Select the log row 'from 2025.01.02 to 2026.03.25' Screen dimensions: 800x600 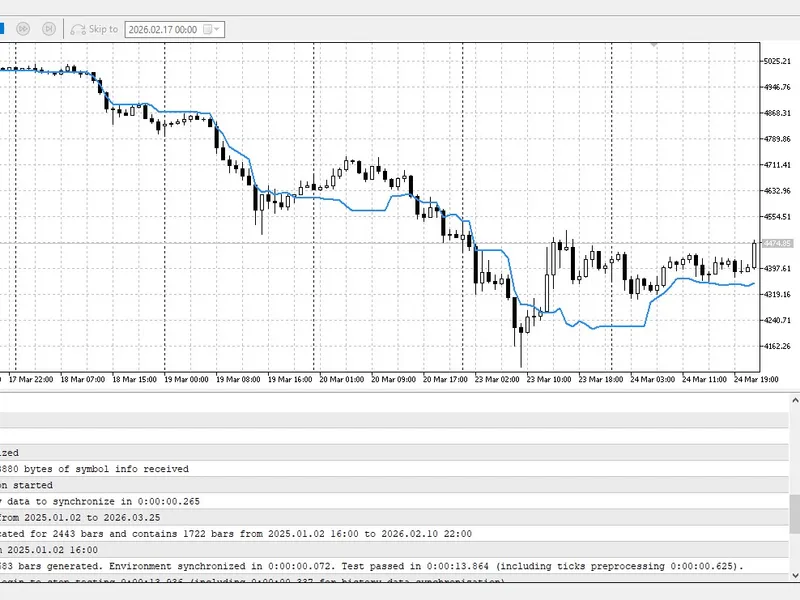(x=394, y=518)
